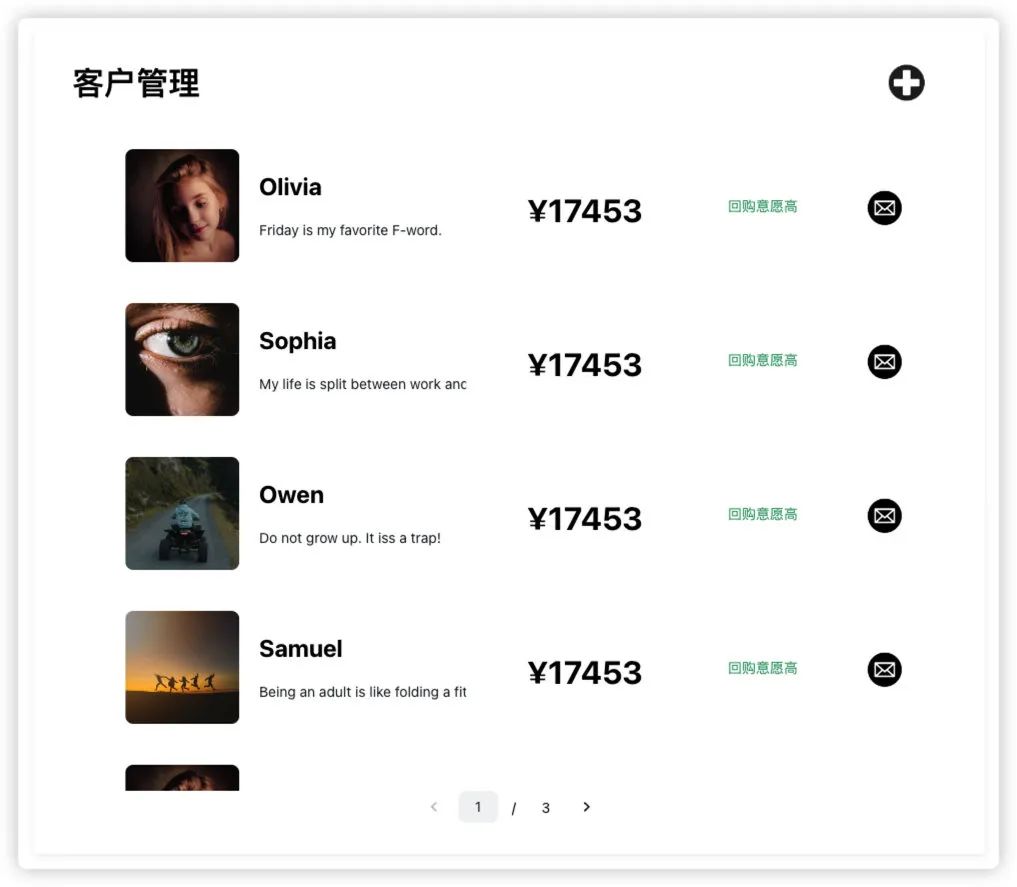This screenshot has height=887, width=1017.
Task: Open the mail icon in Owen's row
Action: [x=884, y=516]
